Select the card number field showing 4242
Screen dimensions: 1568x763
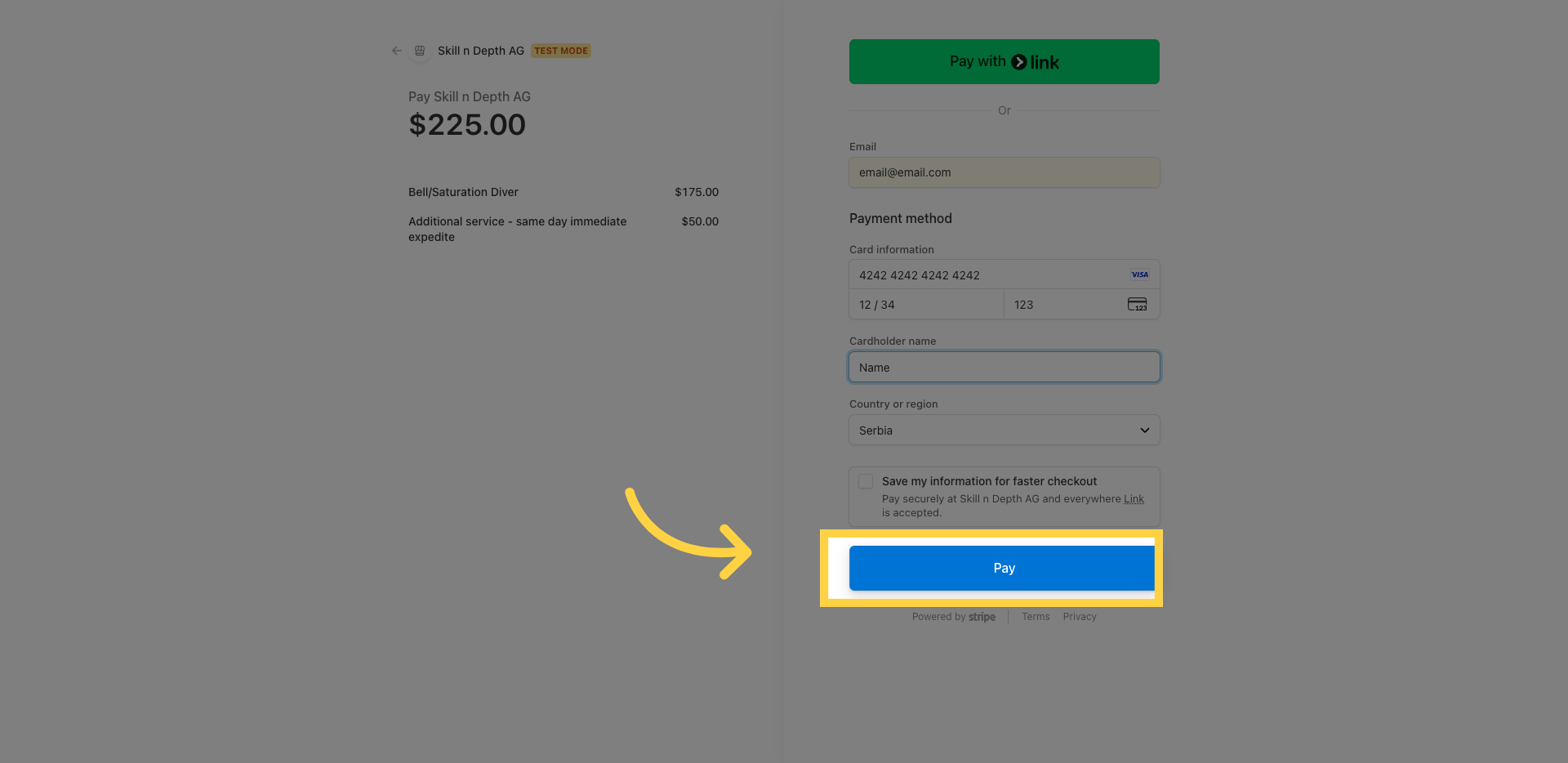coord(980,275)
